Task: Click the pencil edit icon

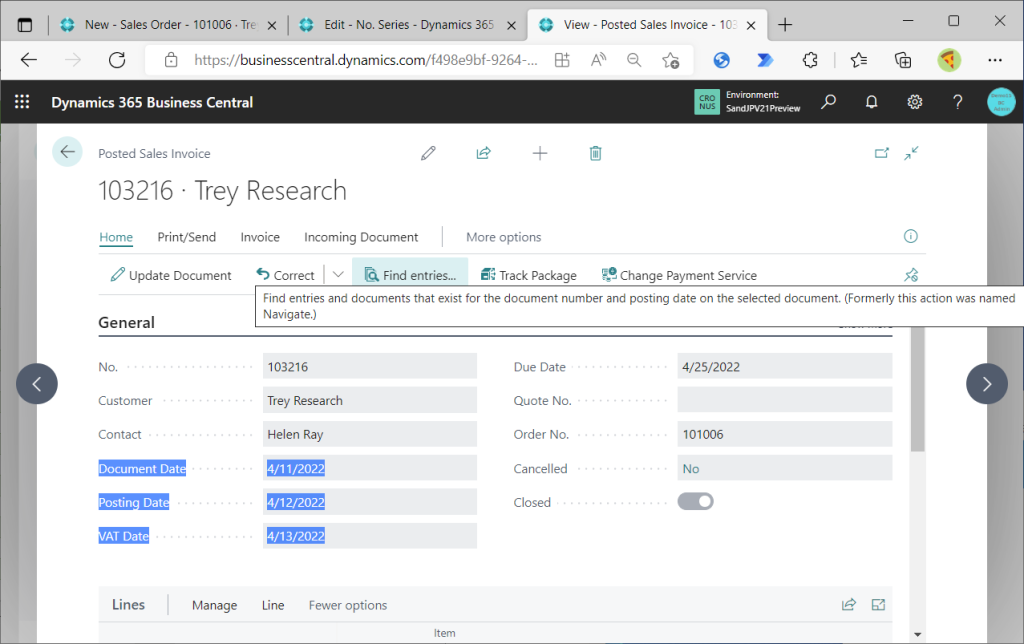Action: tap(428, 153)
